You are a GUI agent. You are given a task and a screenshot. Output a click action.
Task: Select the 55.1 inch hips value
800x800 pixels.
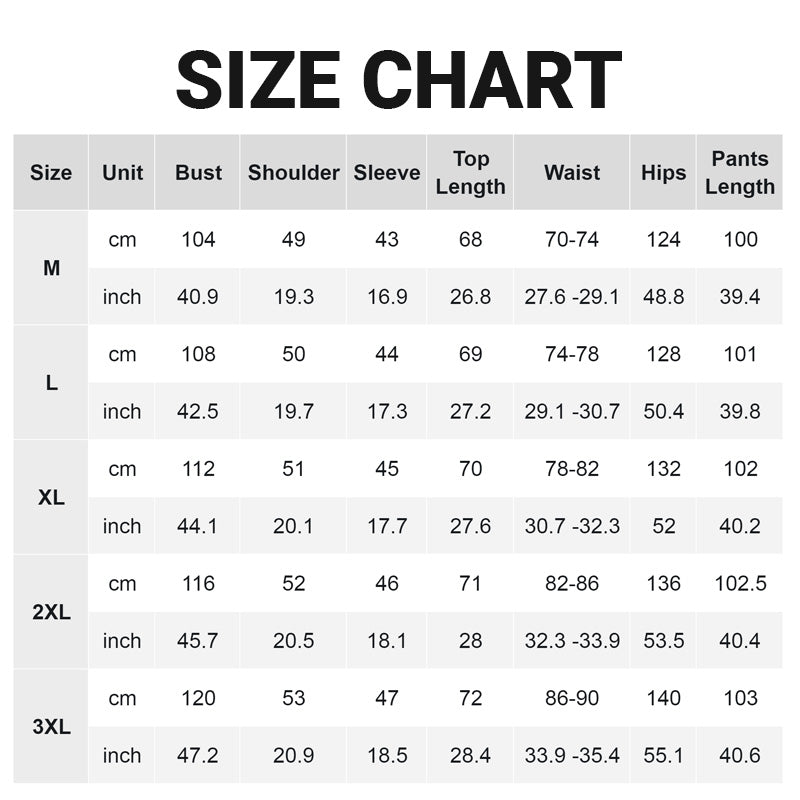click(x=664, y=755)
